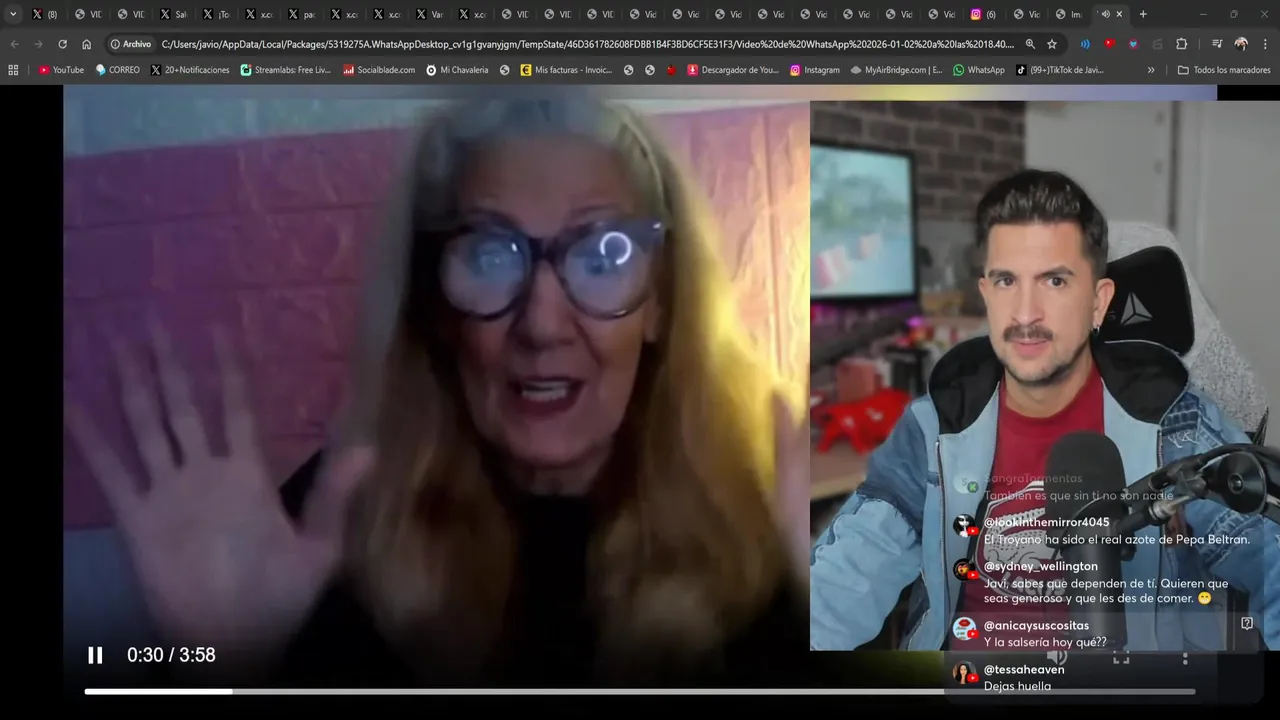Click the question-mark box icon on video
Viewport: 1280px width, 720px height.
pos(1247,623)
